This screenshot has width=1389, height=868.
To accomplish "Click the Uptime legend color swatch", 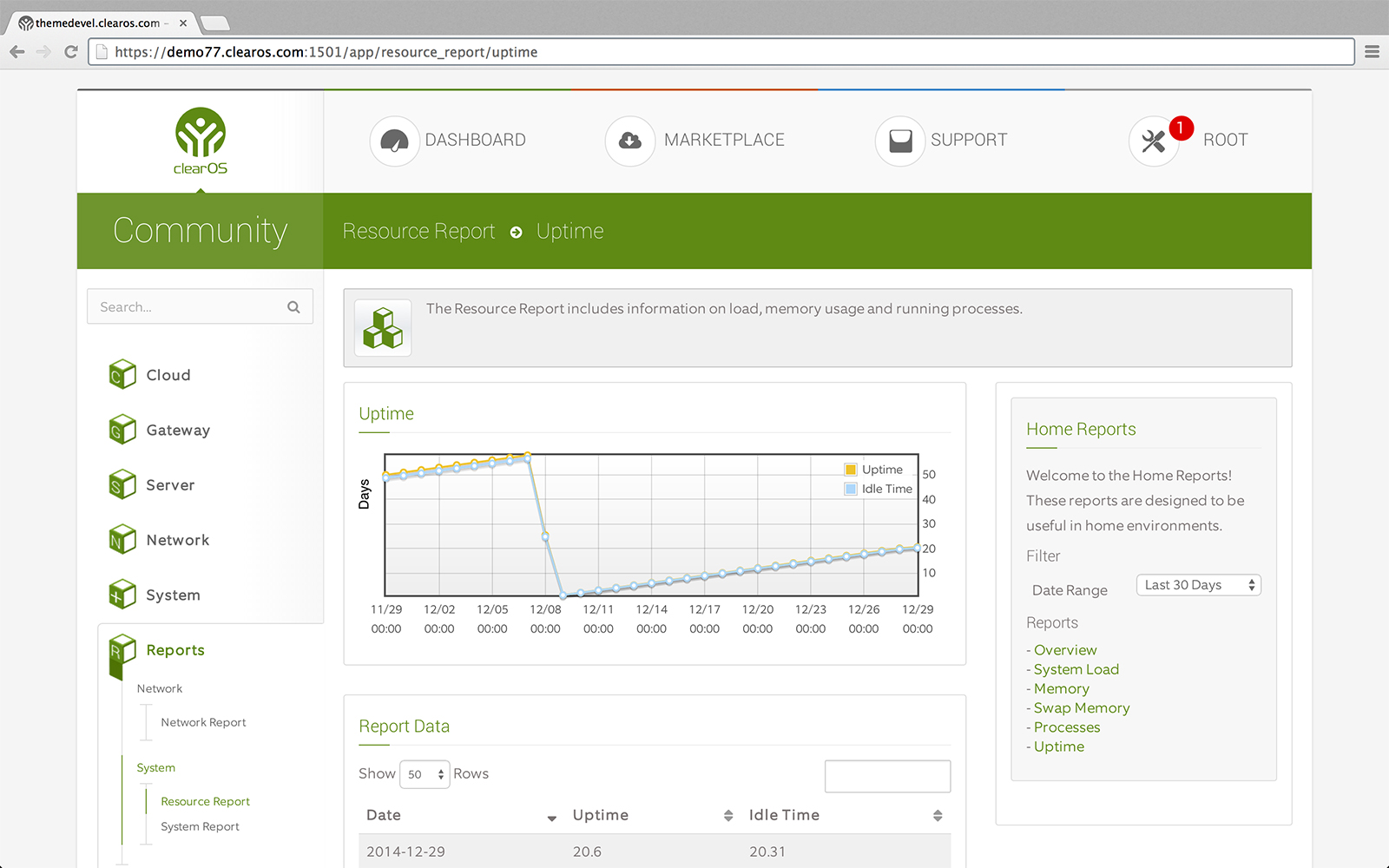I will pos(851,470).
